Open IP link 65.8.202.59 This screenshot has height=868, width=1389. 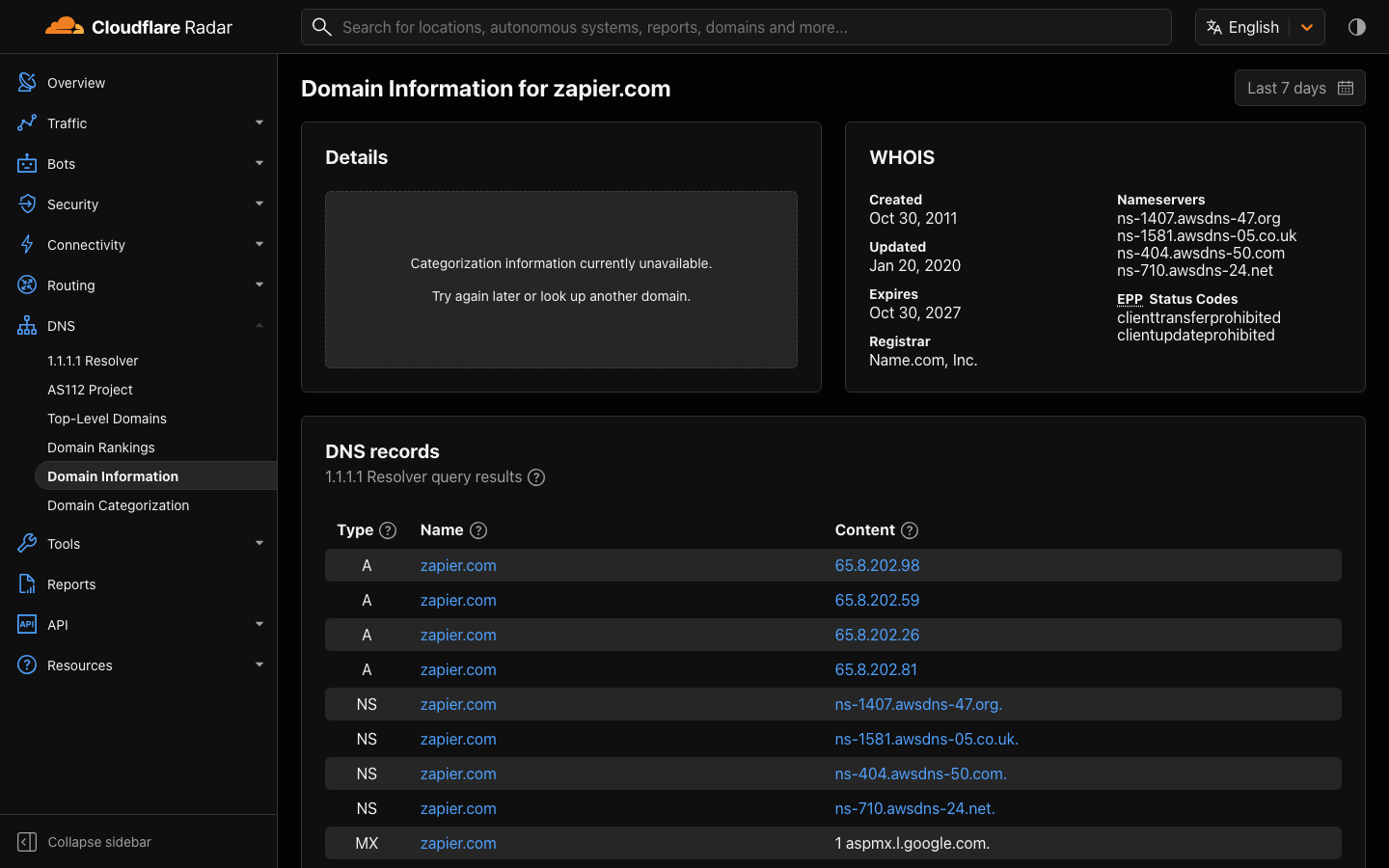(877, 600)
